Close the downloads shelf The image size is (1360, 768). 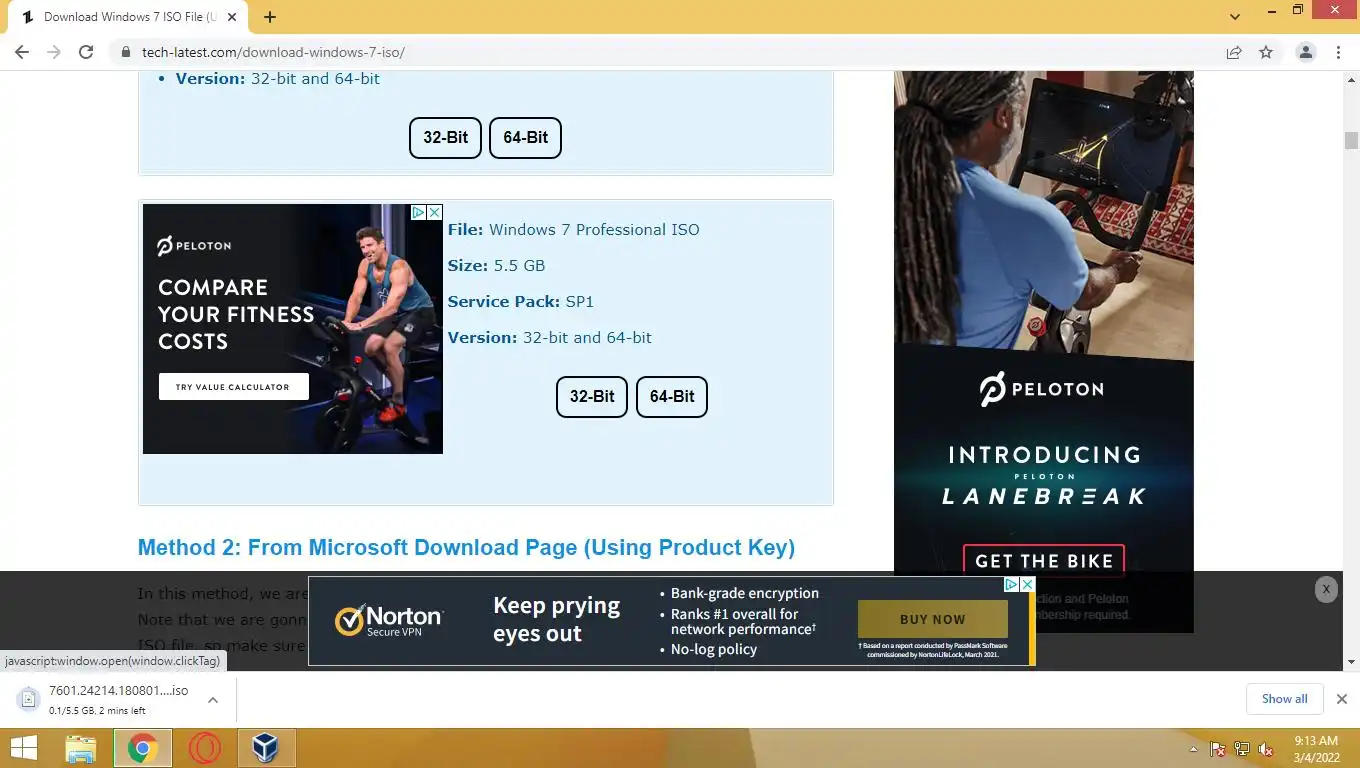(x=1342, y=699)
